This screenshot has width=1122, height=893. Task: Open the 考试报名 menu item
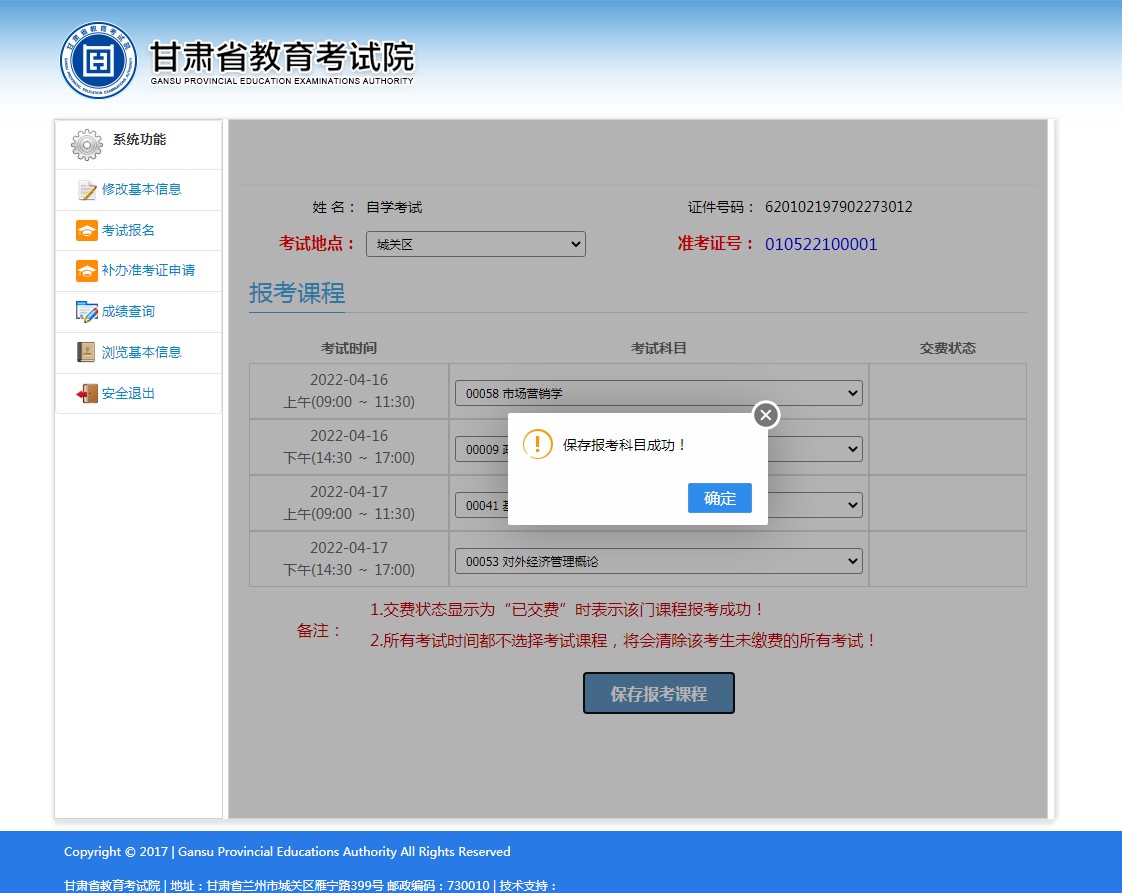click(x=128, y=231)
